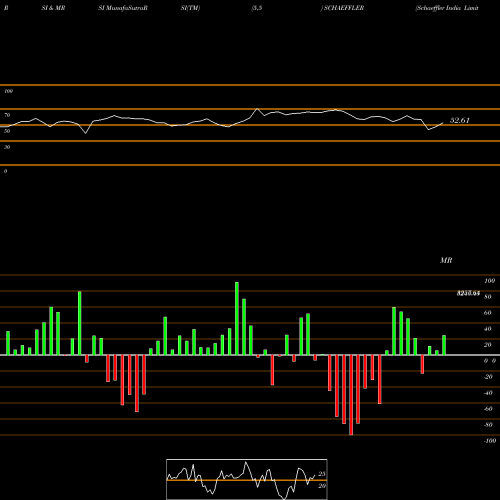The image size is (500, 500).
Task: Open the mini chart thumbnail at bottom
Action: 247,479
